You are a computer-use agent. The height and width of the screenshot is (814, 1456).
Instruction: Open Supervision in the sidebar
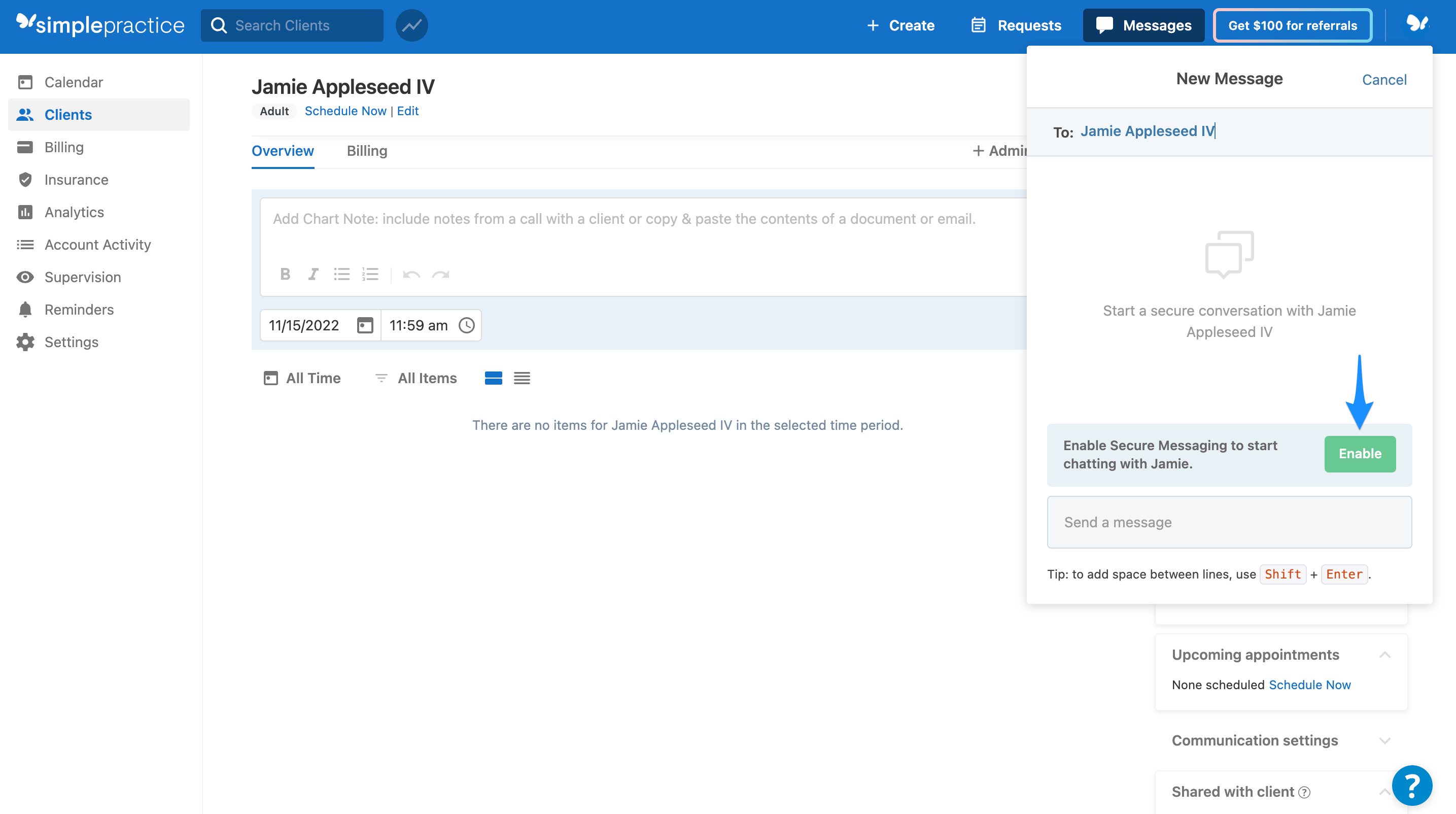pyautogui.click(x=99, y=277)
